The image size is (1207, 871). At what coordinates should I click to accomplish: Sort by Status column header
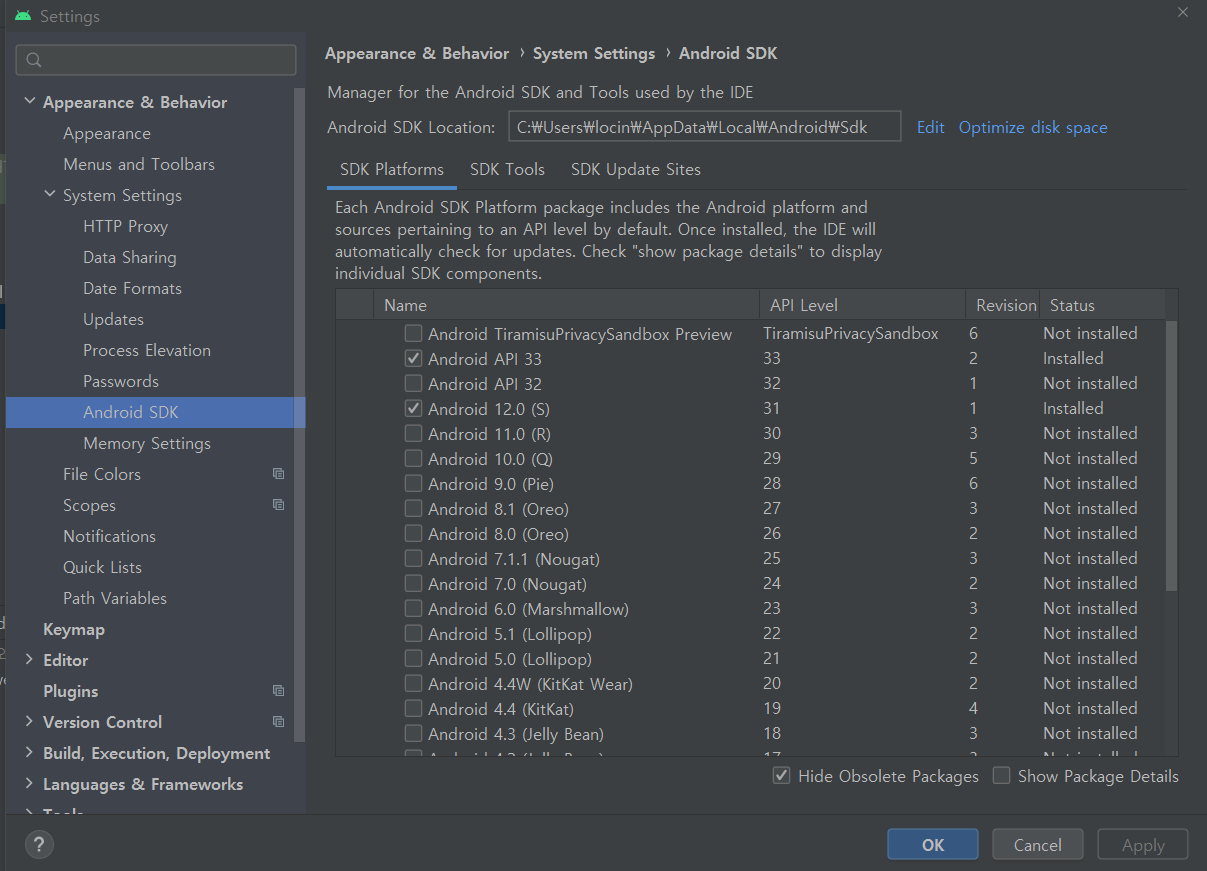(1102, 305)
